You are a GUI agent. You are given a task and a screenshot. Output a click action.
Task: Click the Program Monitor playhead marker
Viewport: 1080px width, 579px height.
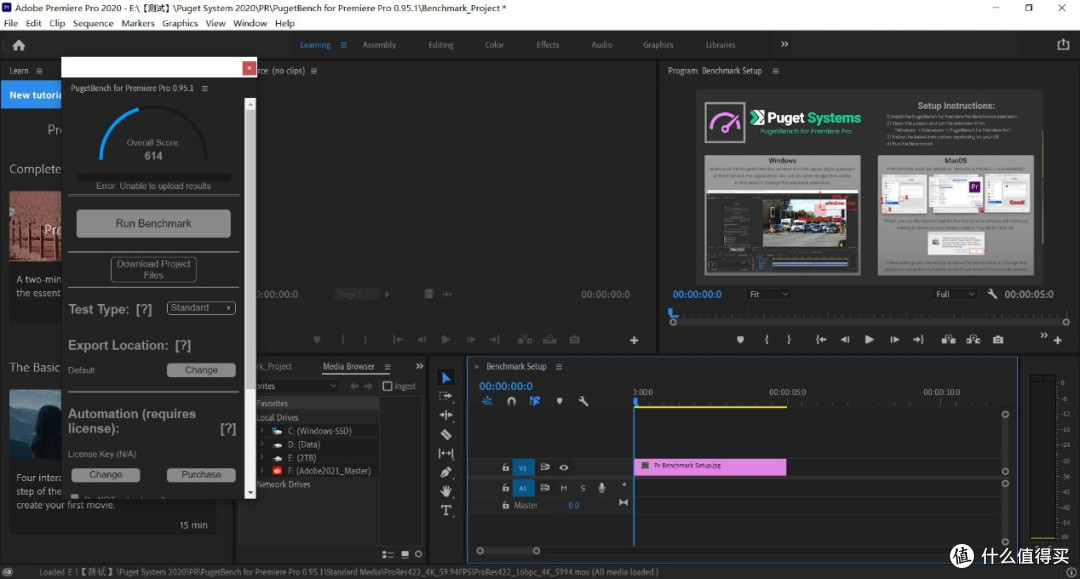point(673,313)
